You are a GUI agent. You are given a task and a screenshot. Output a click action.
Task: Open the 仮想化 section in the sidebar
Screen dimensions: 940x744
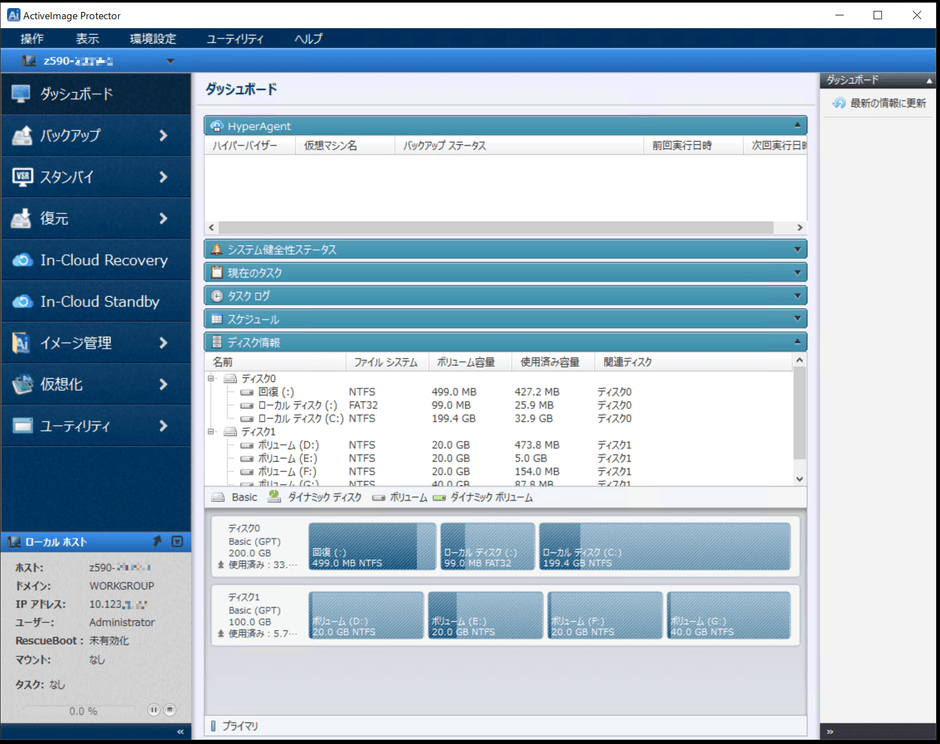click(x=60, y=384)
